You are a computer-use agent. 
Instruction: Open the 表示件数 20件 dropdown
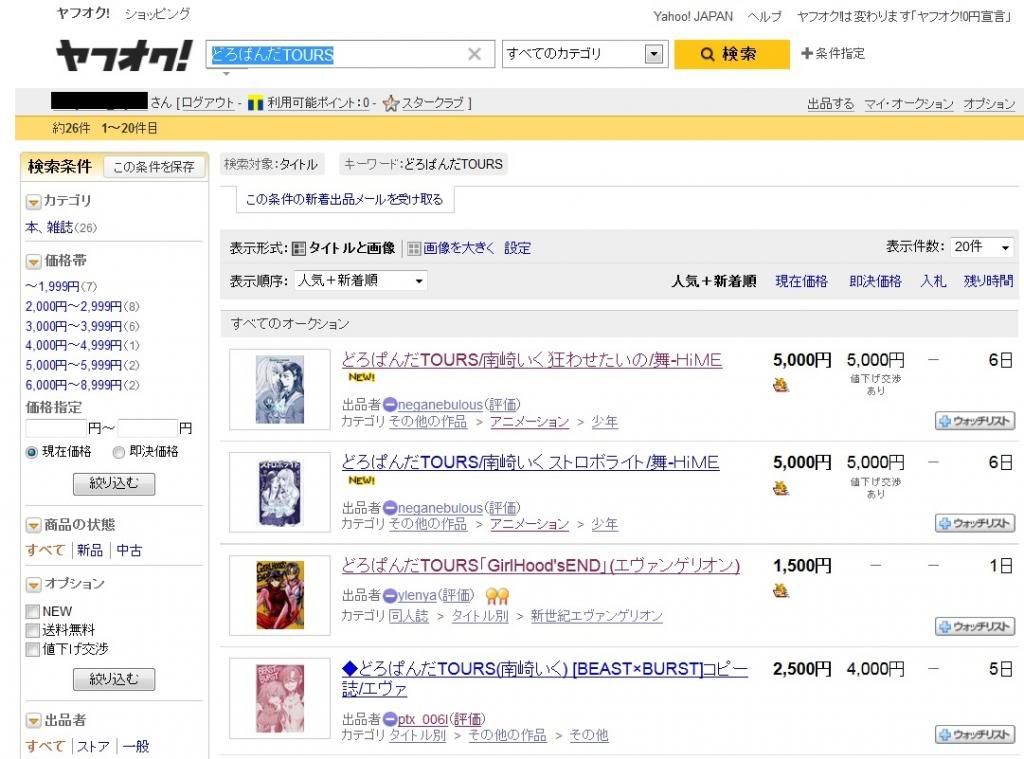pos(982,247)
